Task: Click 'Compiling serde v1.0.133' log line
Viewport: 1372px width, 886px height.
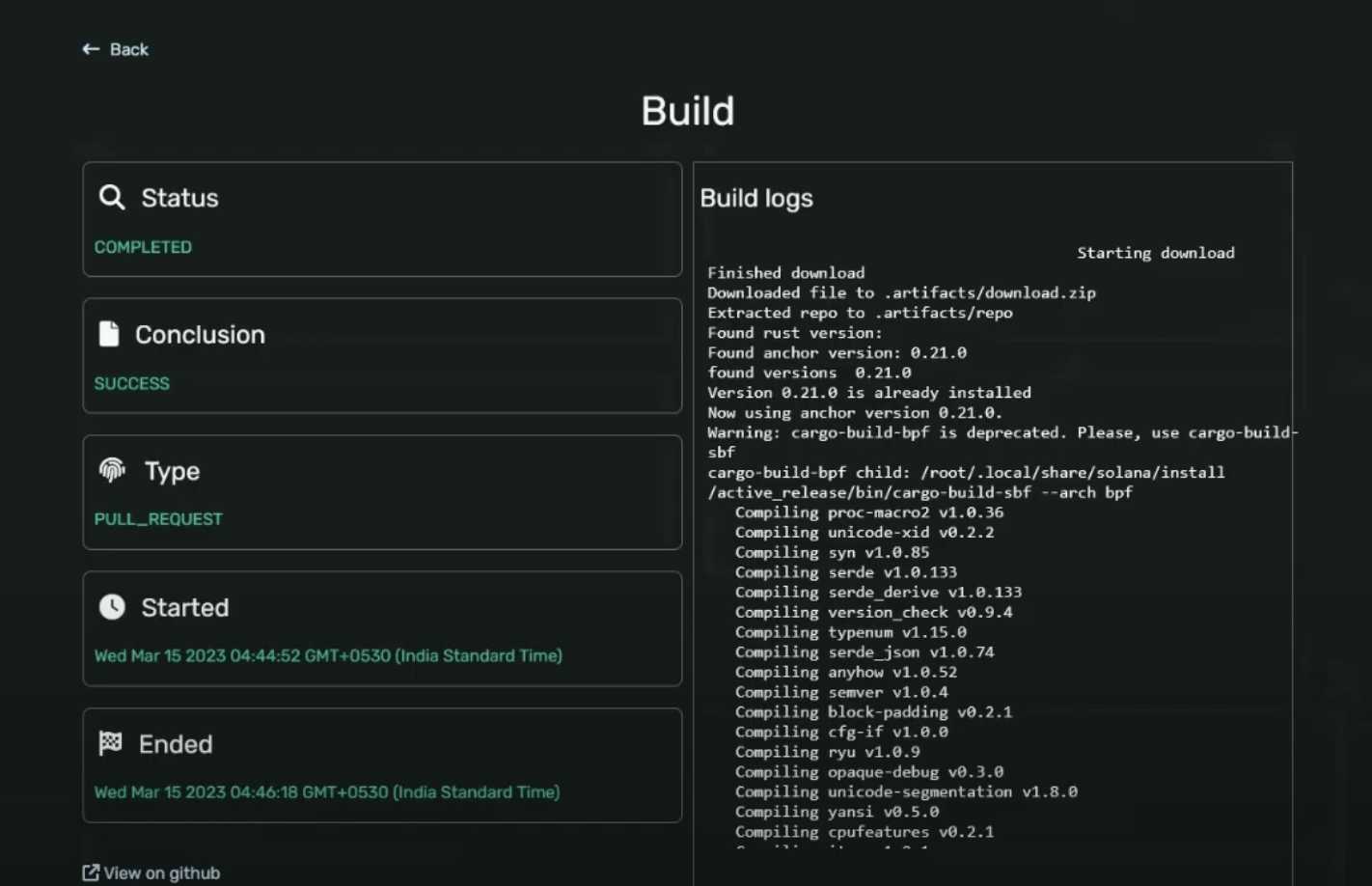Action: [846, 572]
